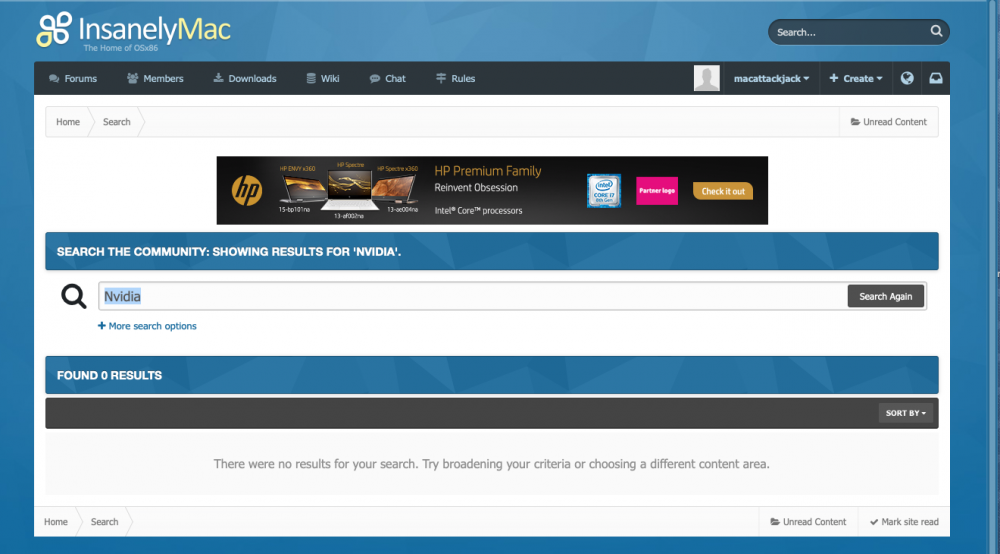Open the Rules menu item
This screenshot has height=554, width=1000.
[x=455, y=78]
